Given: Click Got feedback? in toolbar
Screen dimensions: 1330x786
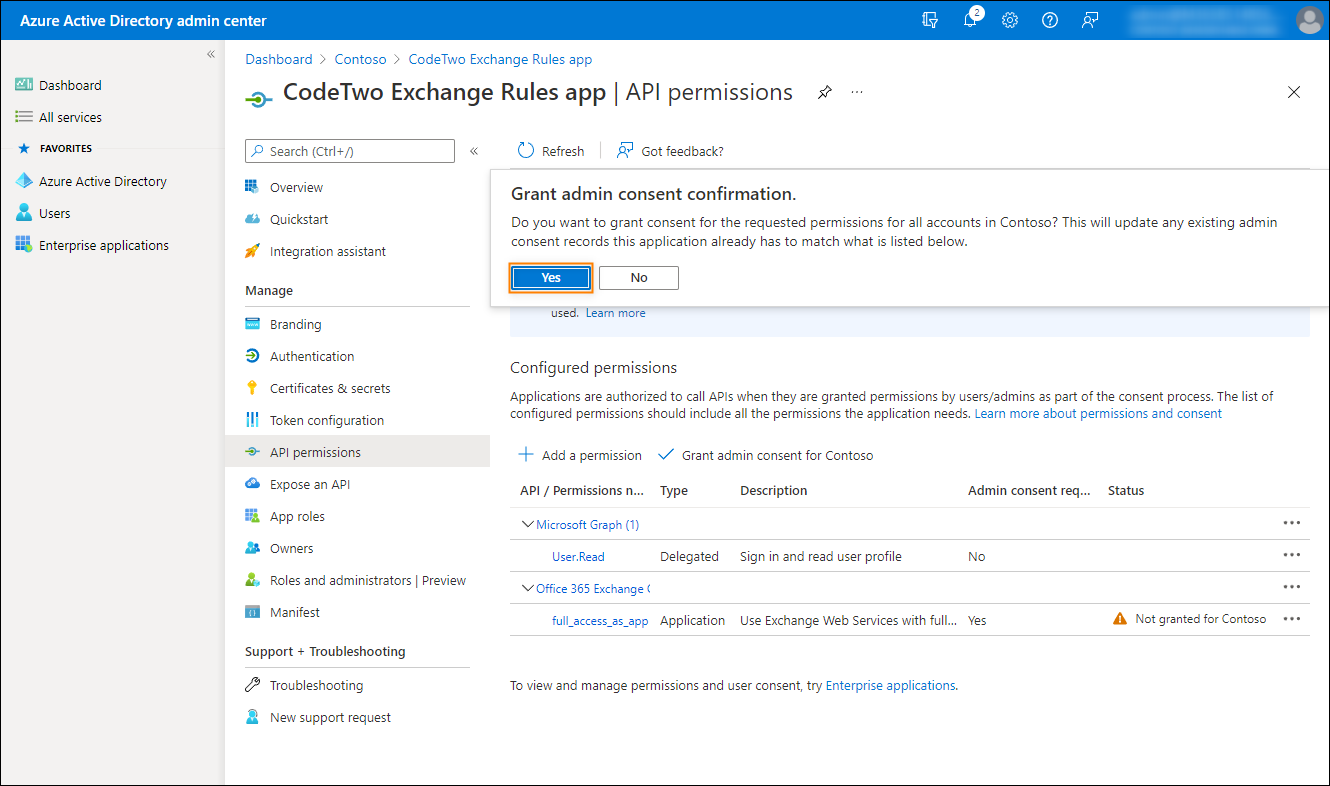Looking at the screenshot, I should (x=670, y=151).
